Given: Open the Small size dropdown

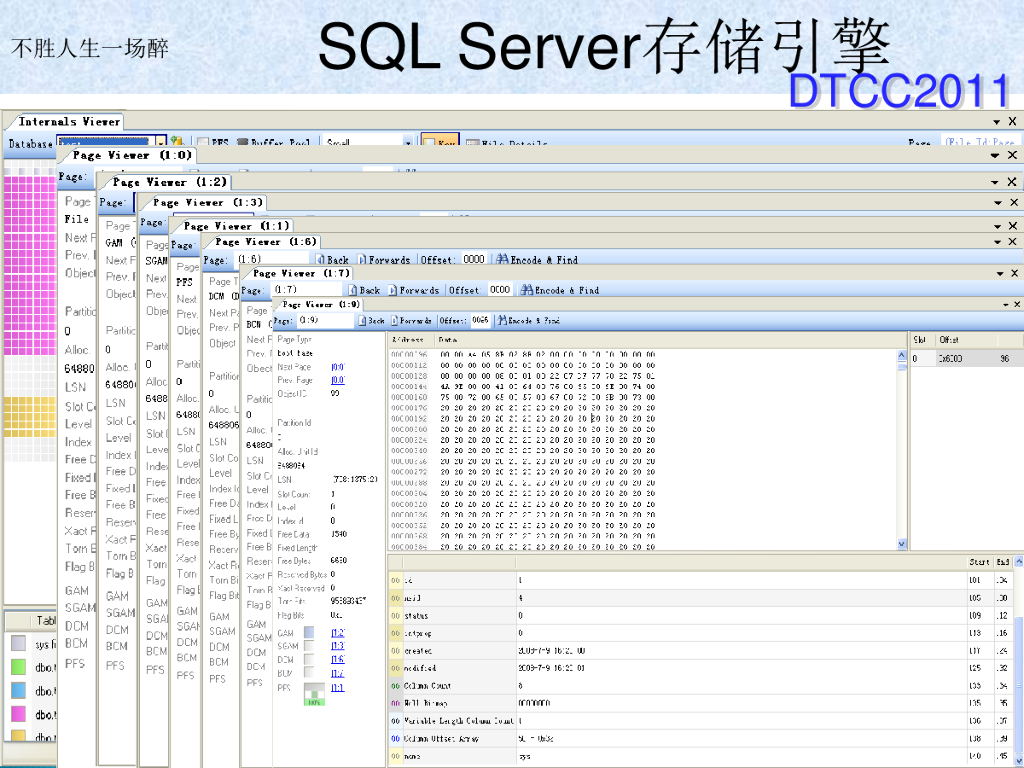Looking at the screenshot, I should coord(408,143).
